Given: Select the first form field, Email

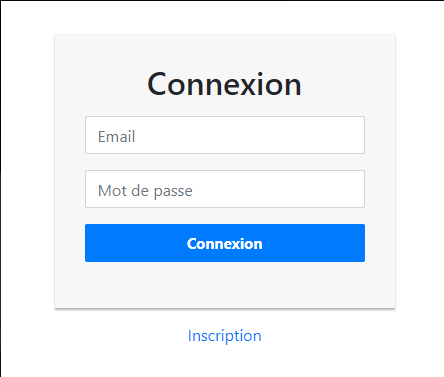Looking at the screenshot, I should click(x=225, y=135).
